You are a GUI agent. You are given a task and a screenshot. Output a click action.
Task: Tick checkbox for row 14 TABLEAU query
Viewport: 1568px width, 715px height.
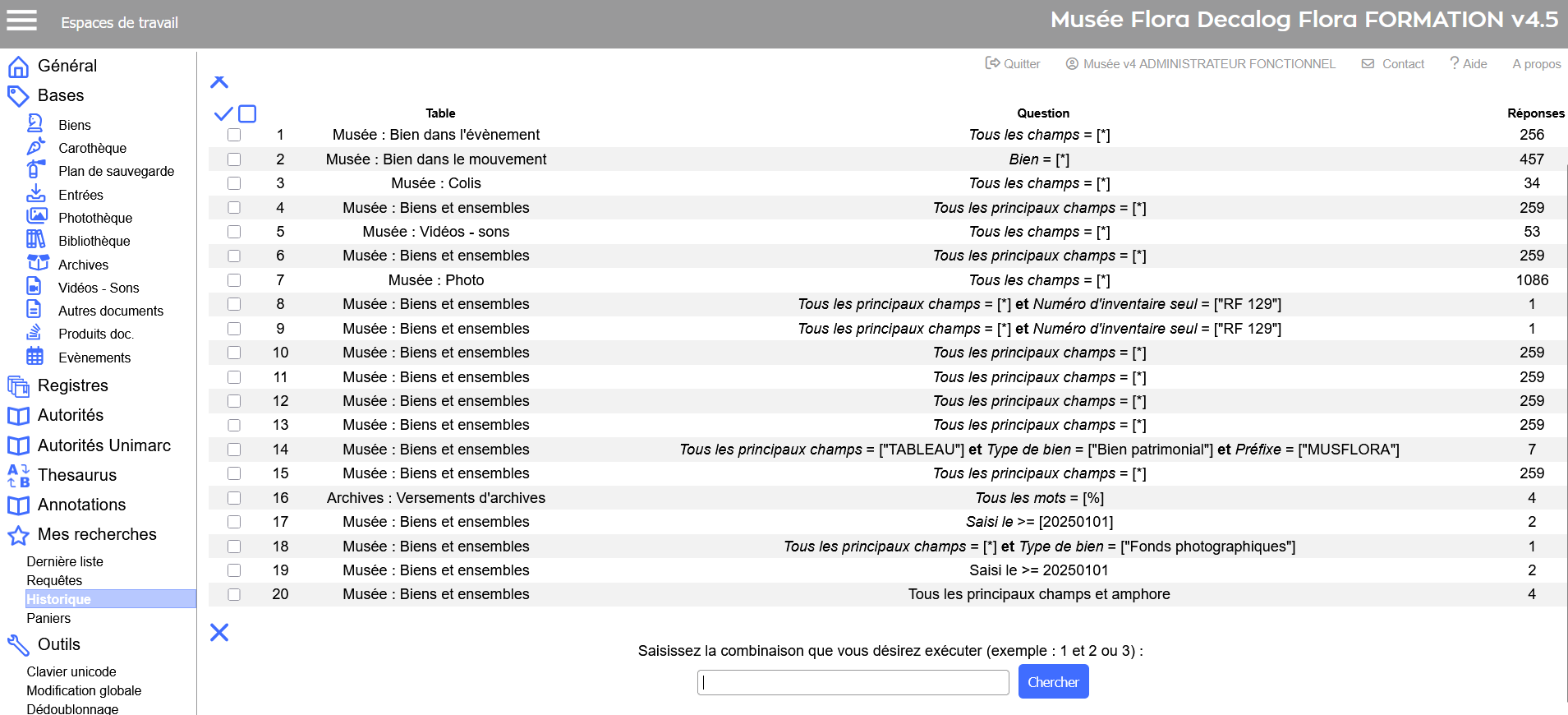coord(234,450)
